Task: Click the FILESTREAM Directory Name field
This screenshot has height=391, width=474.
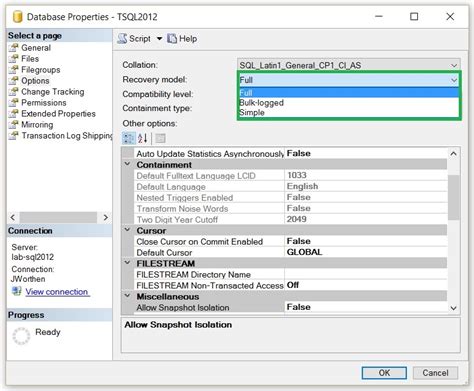Action: (366, 274)
